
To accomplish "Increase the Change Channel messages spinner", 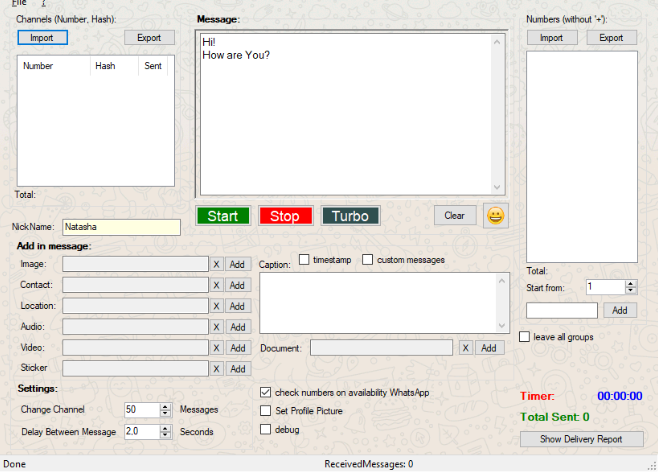I will (x=165, y=406).
